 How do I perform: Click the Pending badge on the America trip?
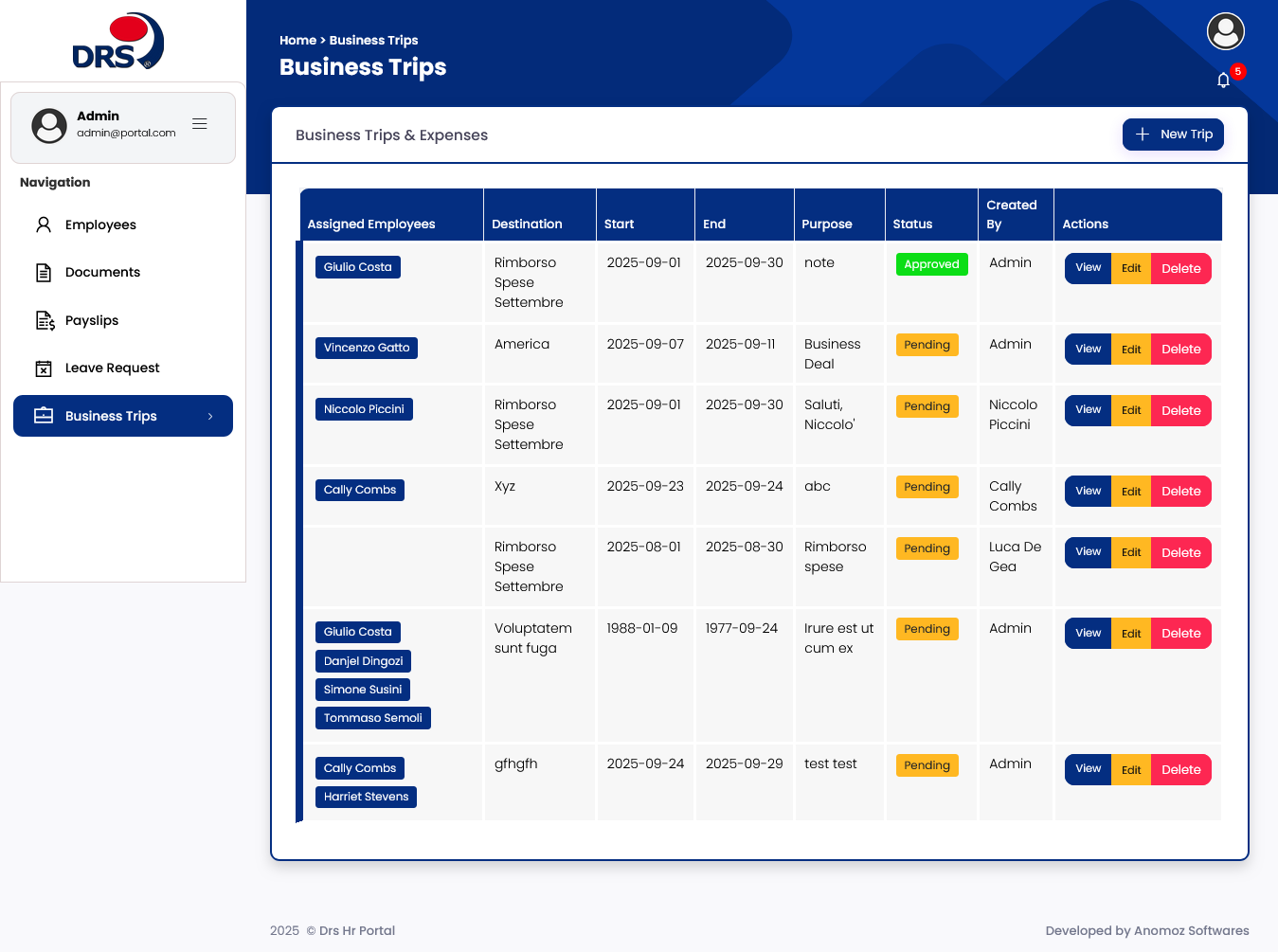coord(927,345)
